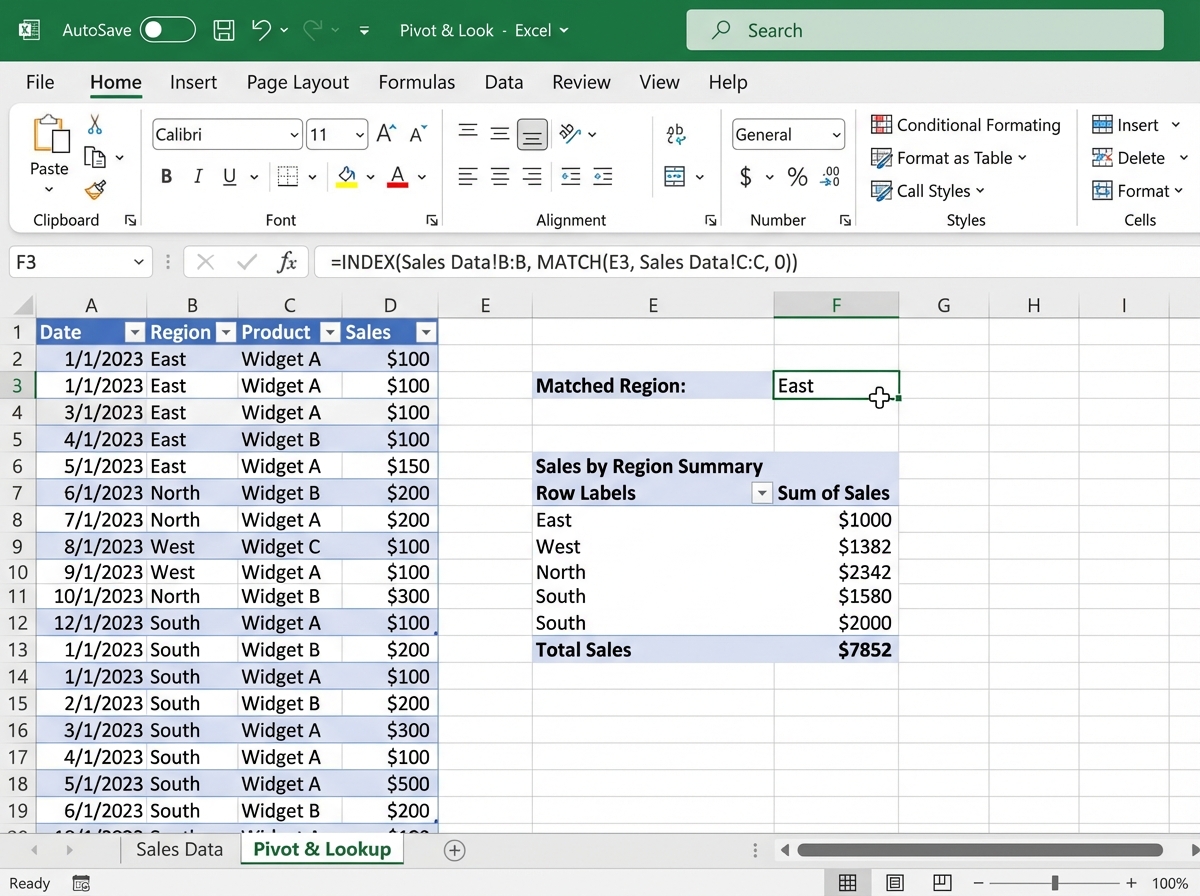Center text horizontally
This screenshot has height=896, width=1200.
click(x=500, y=177)
